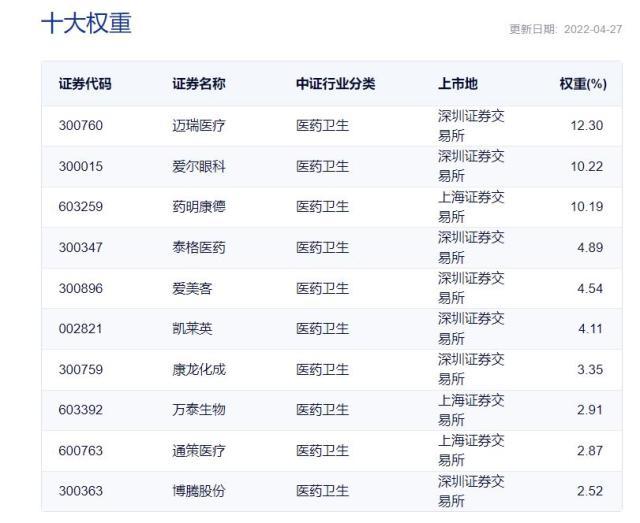Click the 万泰生物 security name
Viewport: 640px width, 523px height.
point(198,410)
